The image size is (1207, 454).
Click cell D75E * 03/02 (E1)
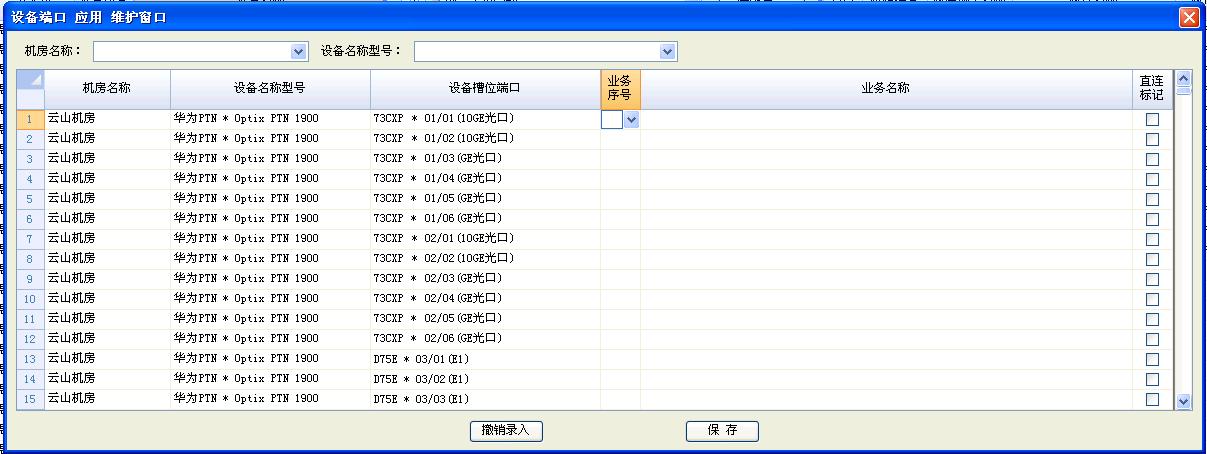pos(485,379)
